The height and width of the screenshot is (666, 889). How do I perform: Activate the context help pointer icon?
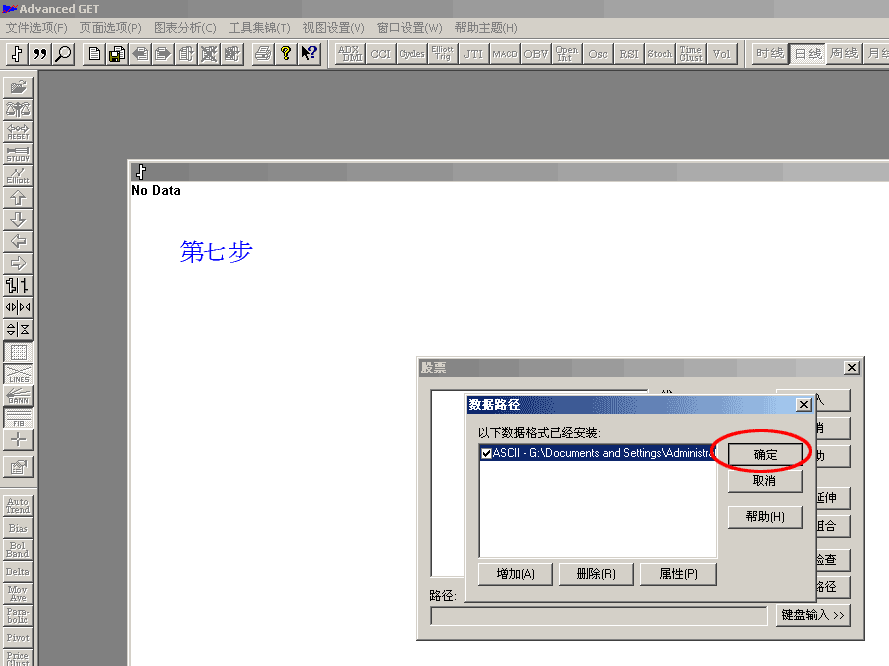pyautogui.click(x=309, y=54)
